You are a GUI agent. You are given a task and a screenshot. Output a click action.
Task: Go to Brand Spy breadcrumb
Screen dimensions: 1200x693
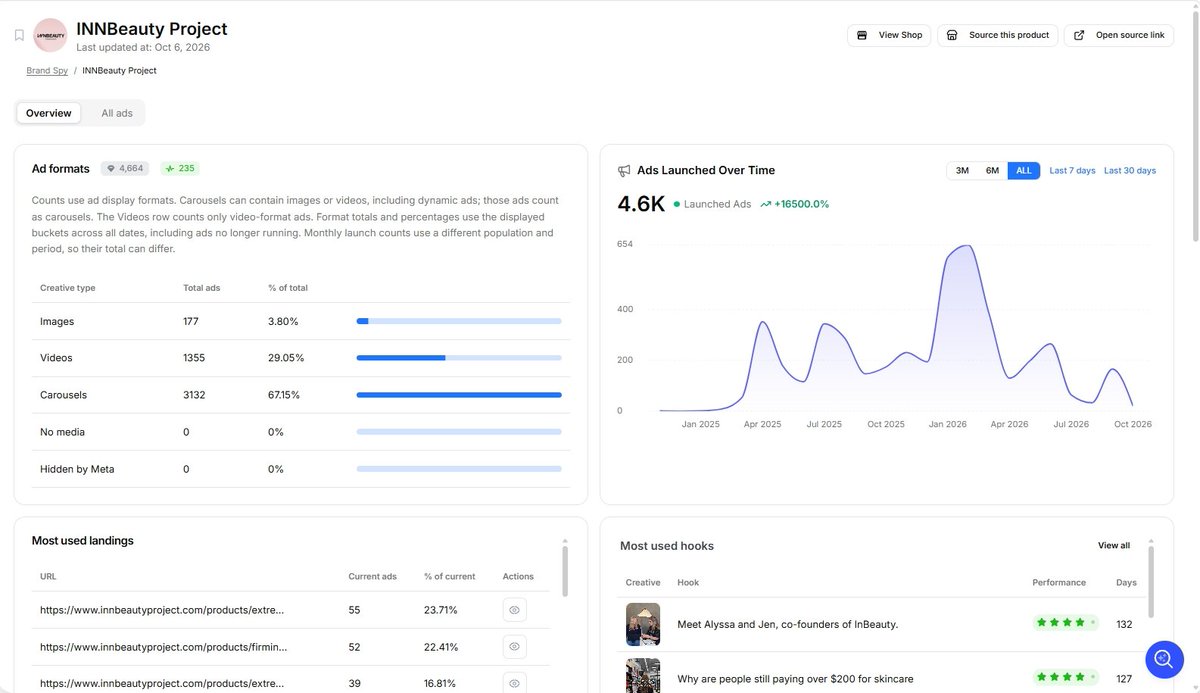[x=47, y=71]
